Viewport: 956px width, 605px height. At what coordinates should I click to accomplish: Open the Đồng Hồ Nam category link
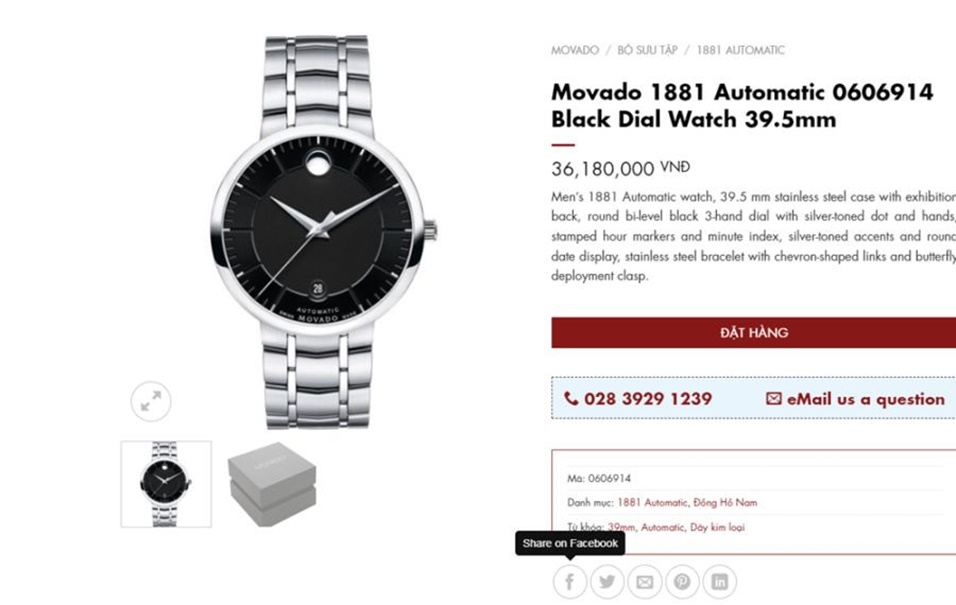tap(726, 503)
